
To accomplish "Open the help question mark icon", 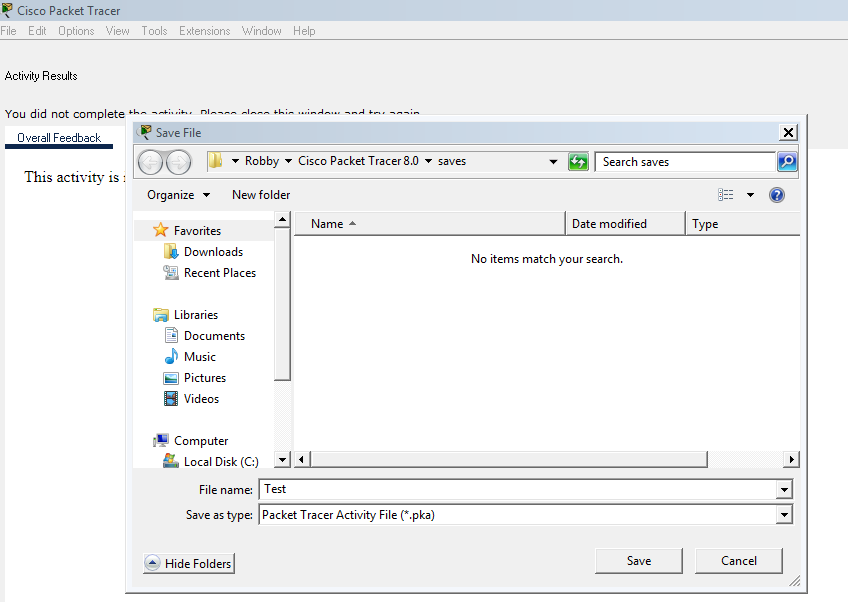I will pos(777,195).
